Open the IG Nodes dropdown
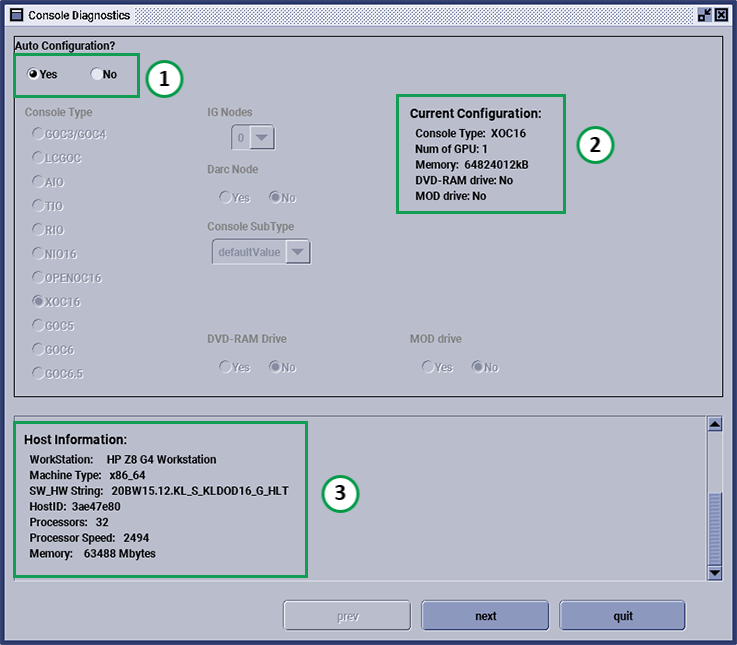 click(262, 138)
